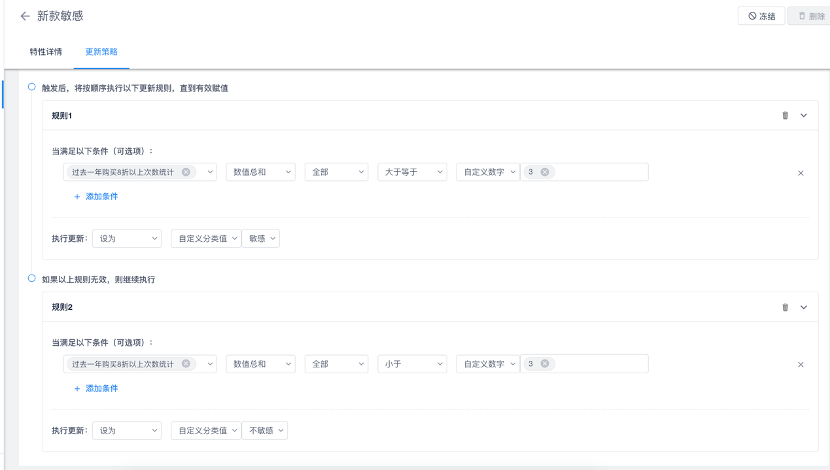Open the metric dropdown in 规则2
This screenshot has width=830, height=470.
(x=210, y=364)
